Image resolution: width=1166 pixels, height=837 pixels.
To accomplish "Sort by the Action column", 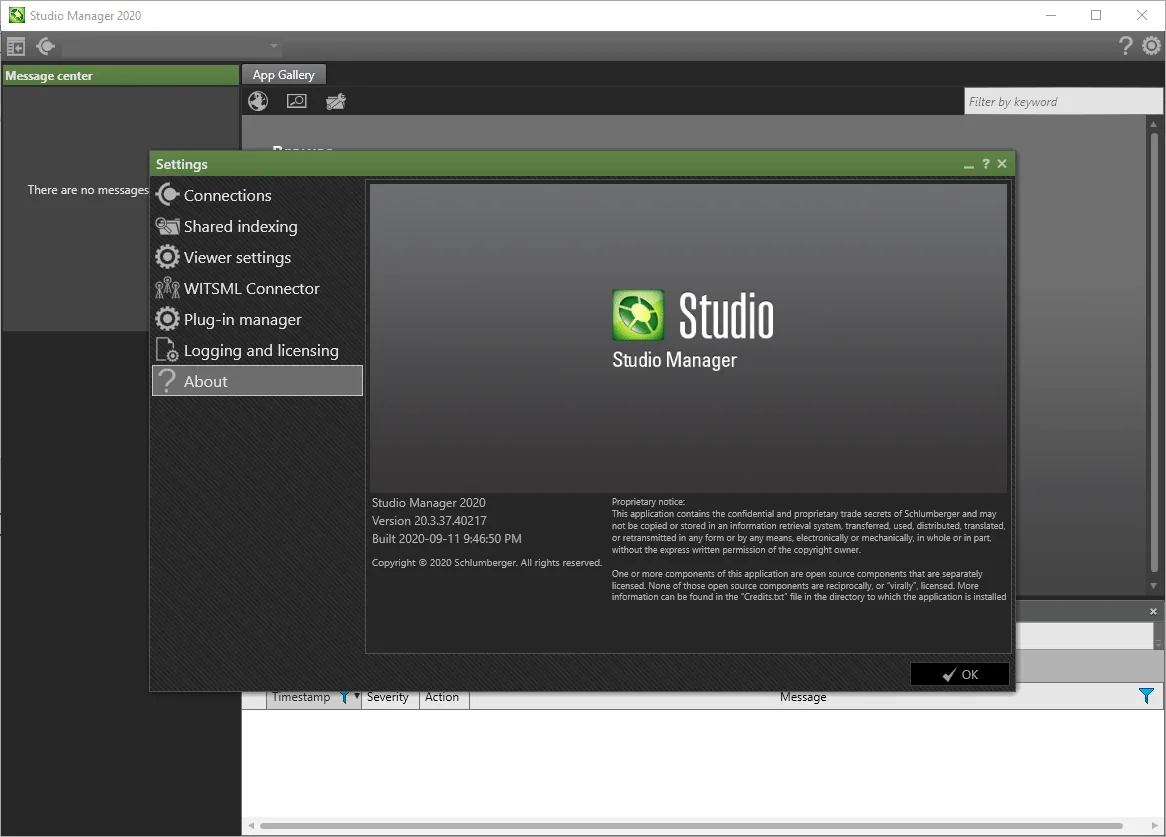I will tap(442, 697).
